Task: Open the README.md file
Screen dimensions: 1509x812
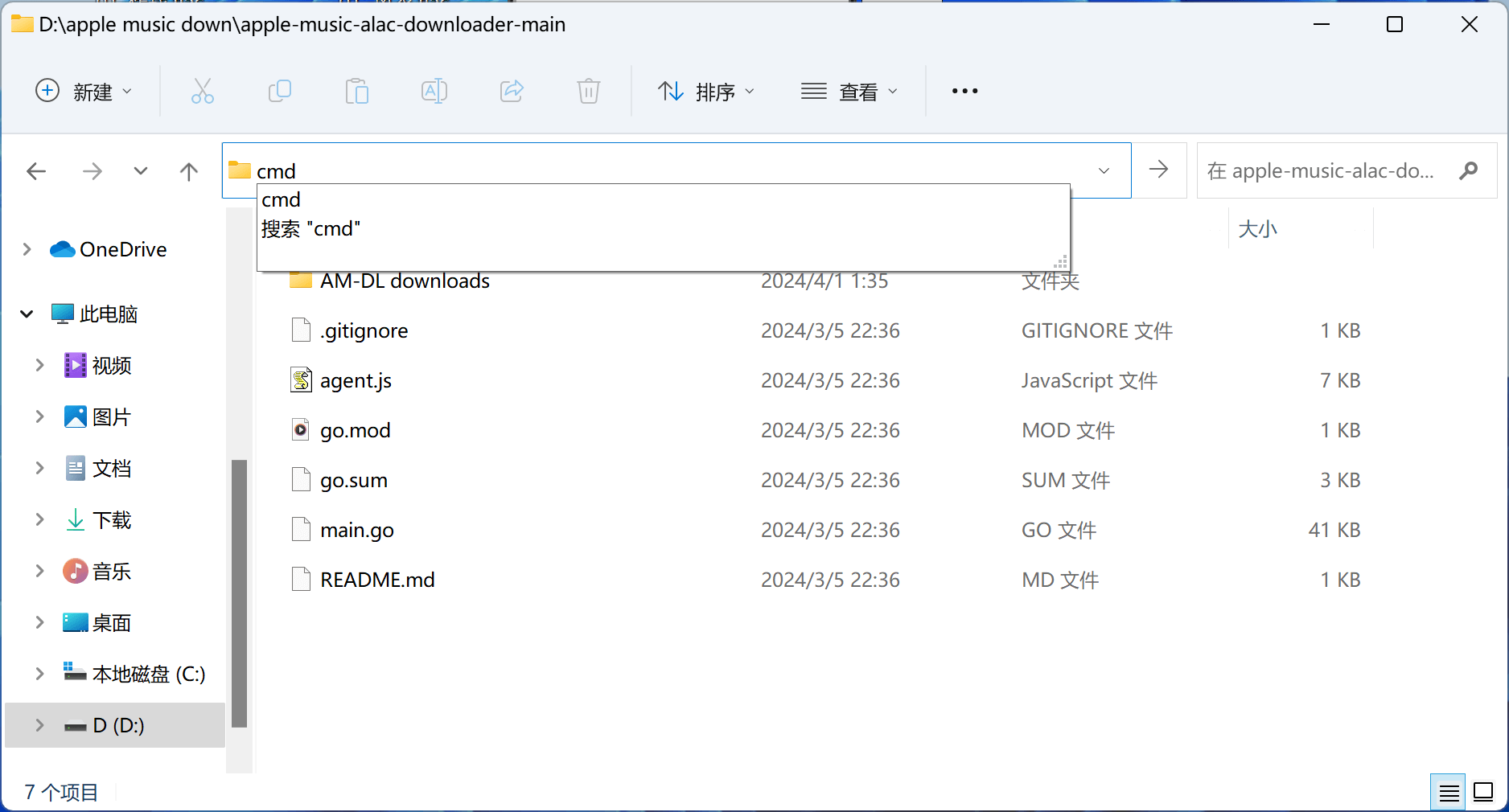Action: pos(376,579)
